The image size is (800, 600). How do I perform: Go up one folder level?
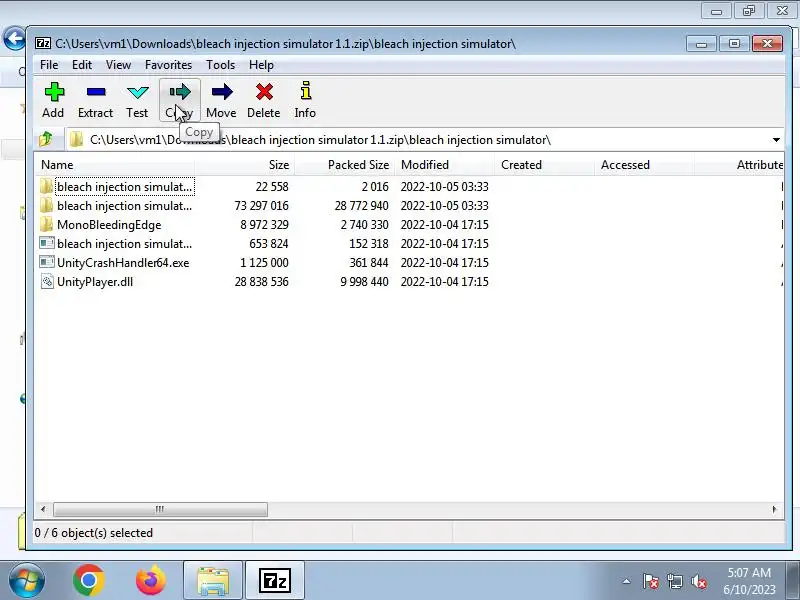(x=46, y=139)
